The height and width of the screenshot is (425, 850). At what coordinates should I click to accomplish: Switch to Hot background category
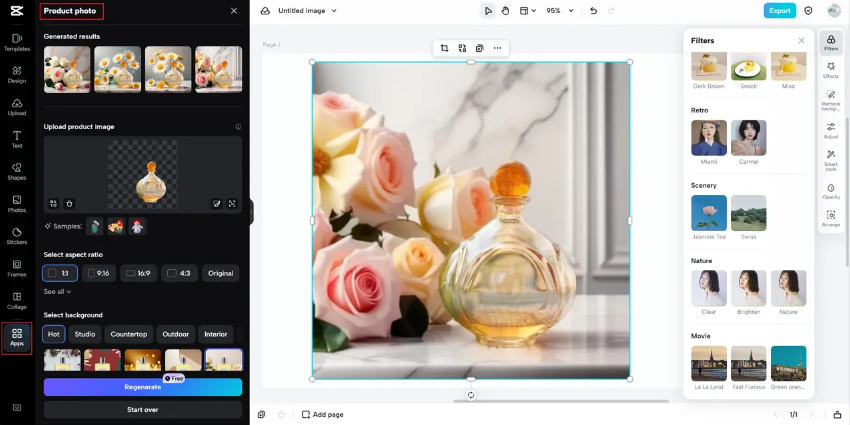tap(54, 334)
